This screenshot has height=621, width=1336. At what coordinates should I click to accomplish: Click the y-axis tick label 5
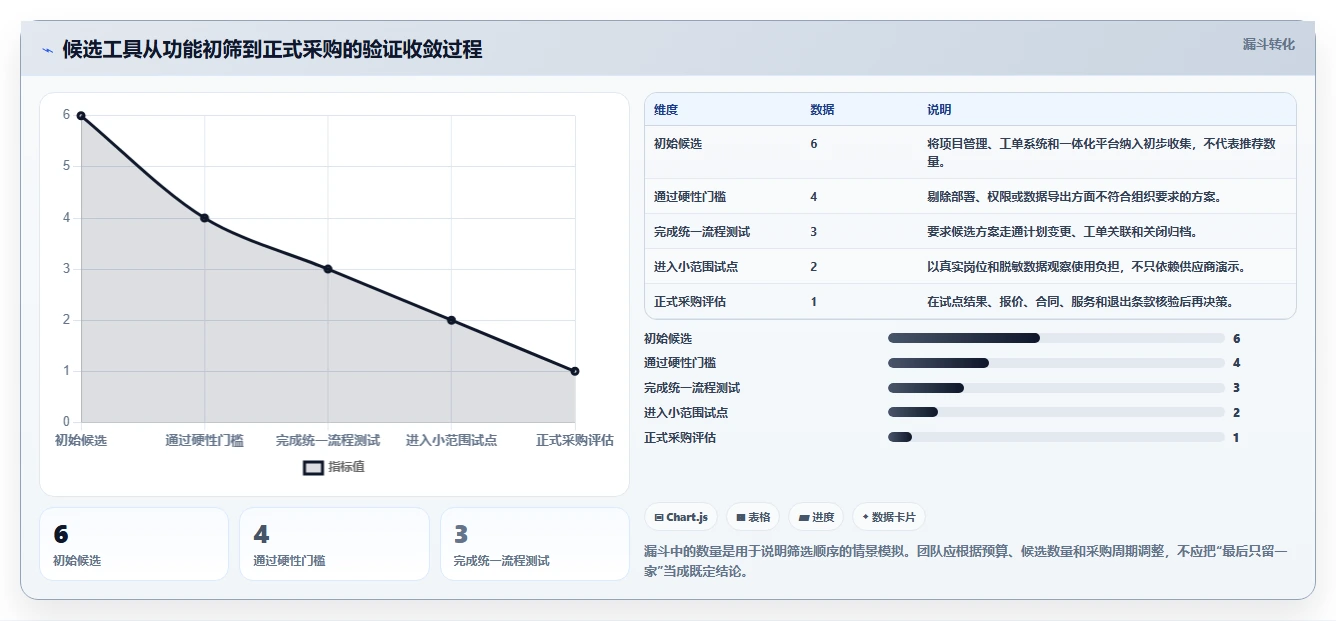coord(66,166)
